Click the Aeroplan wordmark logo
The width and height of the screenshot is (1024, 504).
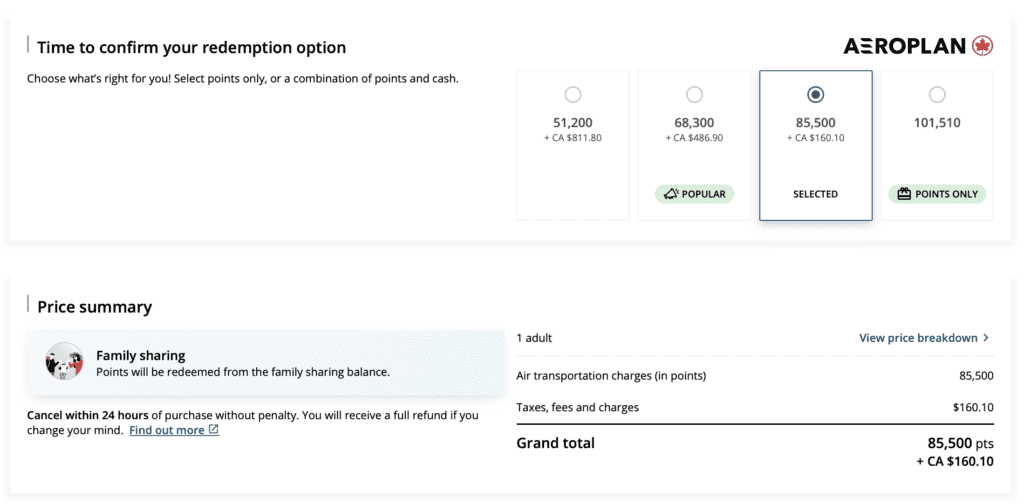(905, 46)
